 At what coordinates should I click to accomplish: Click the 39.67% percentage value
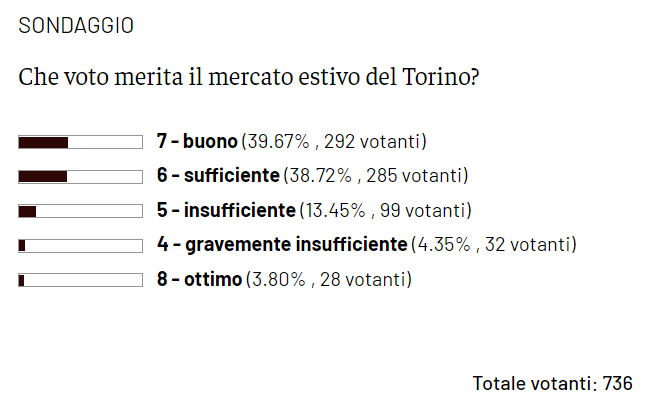click(x=278, y=142)
